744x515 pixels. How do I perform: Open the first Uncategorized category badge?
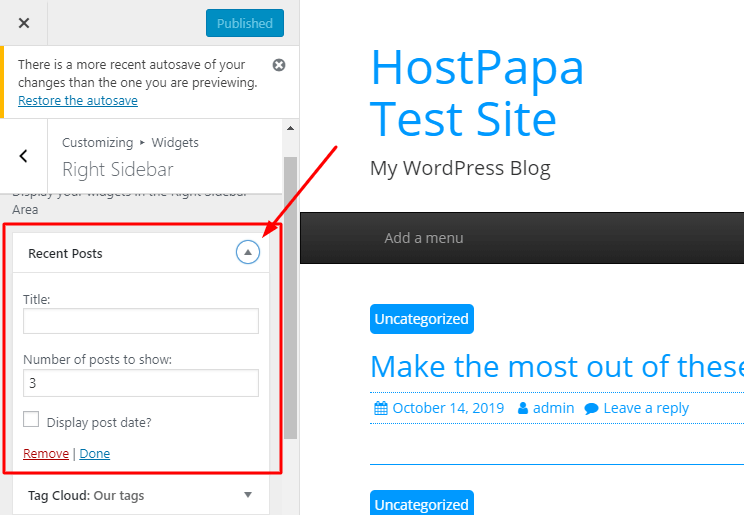422,319
